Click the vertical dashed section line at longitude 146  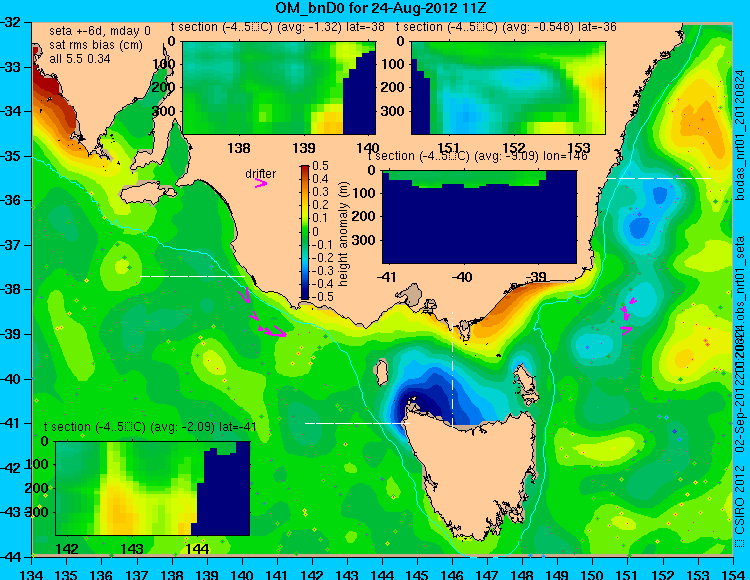pyautogui.click(x=452, y=369)
